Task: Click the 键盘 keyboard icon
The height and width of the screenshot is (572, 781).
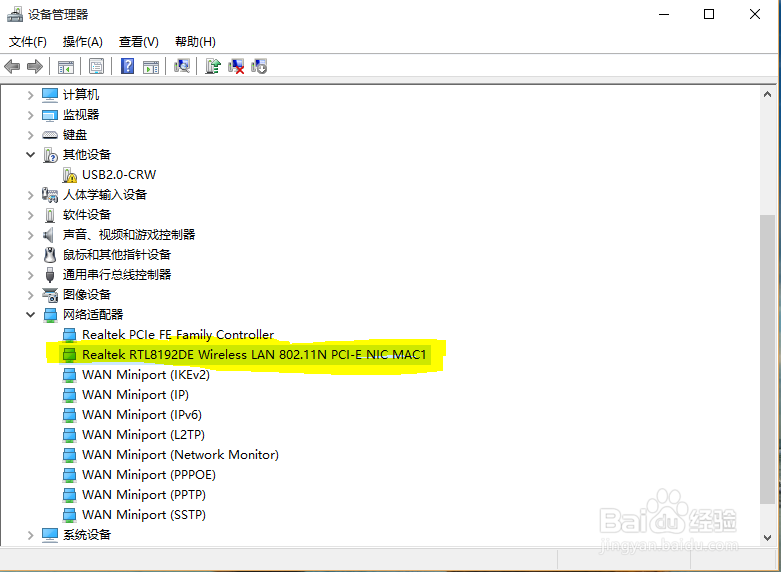Action: coord(50,135)
